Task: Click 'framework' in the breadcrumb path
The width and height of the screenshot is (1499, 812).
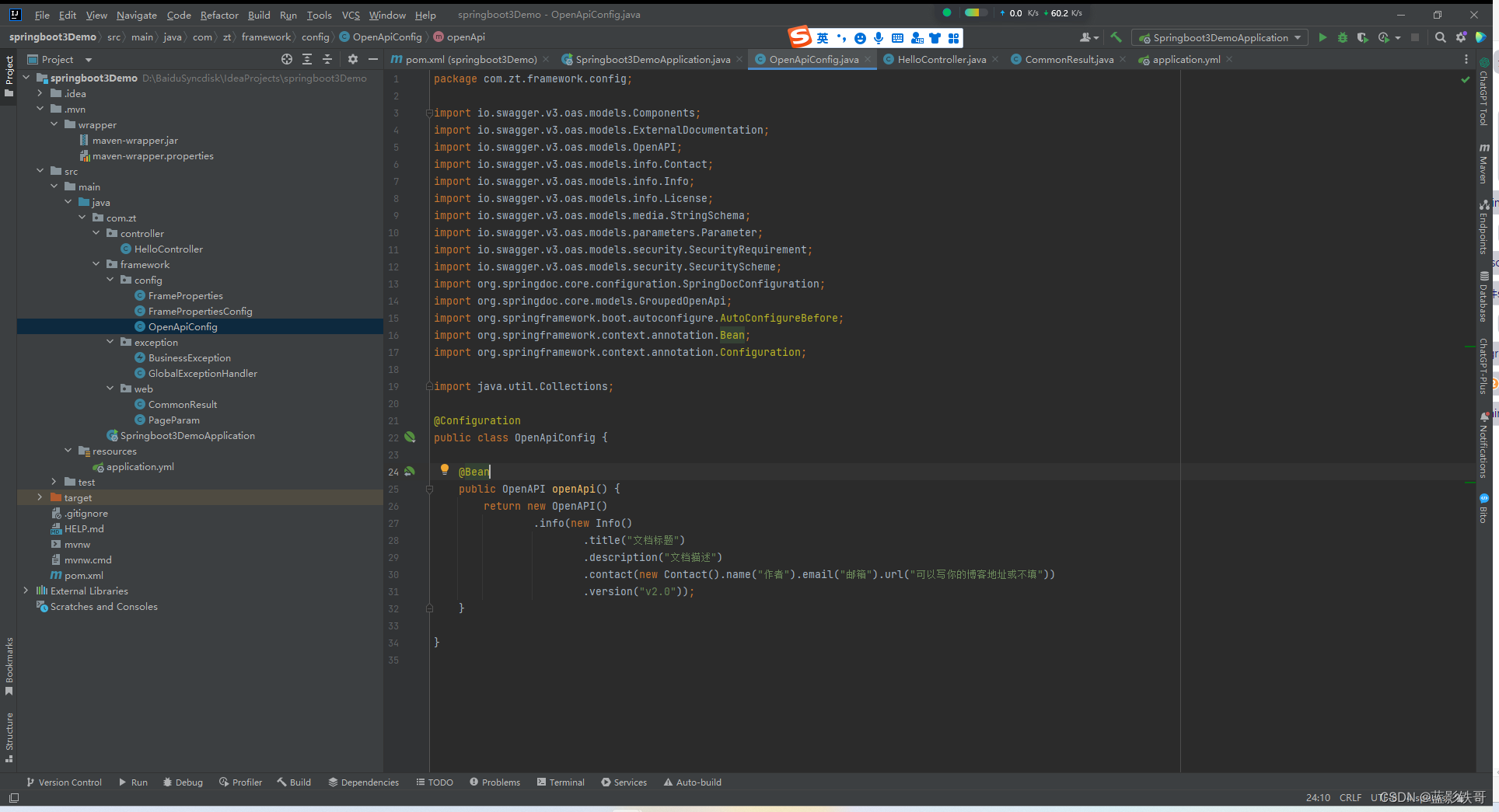Action: click(266, 37)
